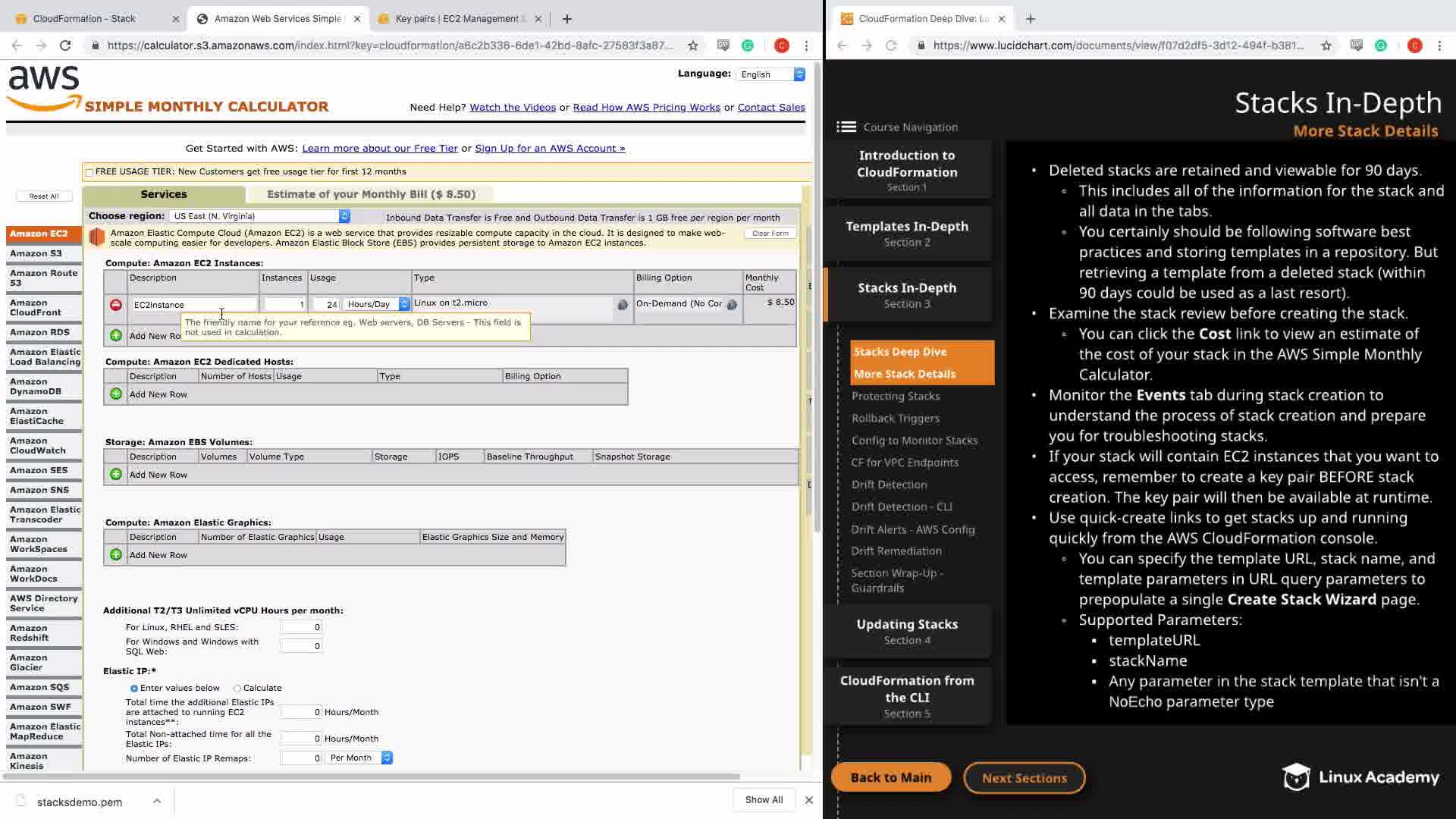Click the green add row icon for EBS Volumes
The image size is (1456, 819).
click(x=115, y=475)
